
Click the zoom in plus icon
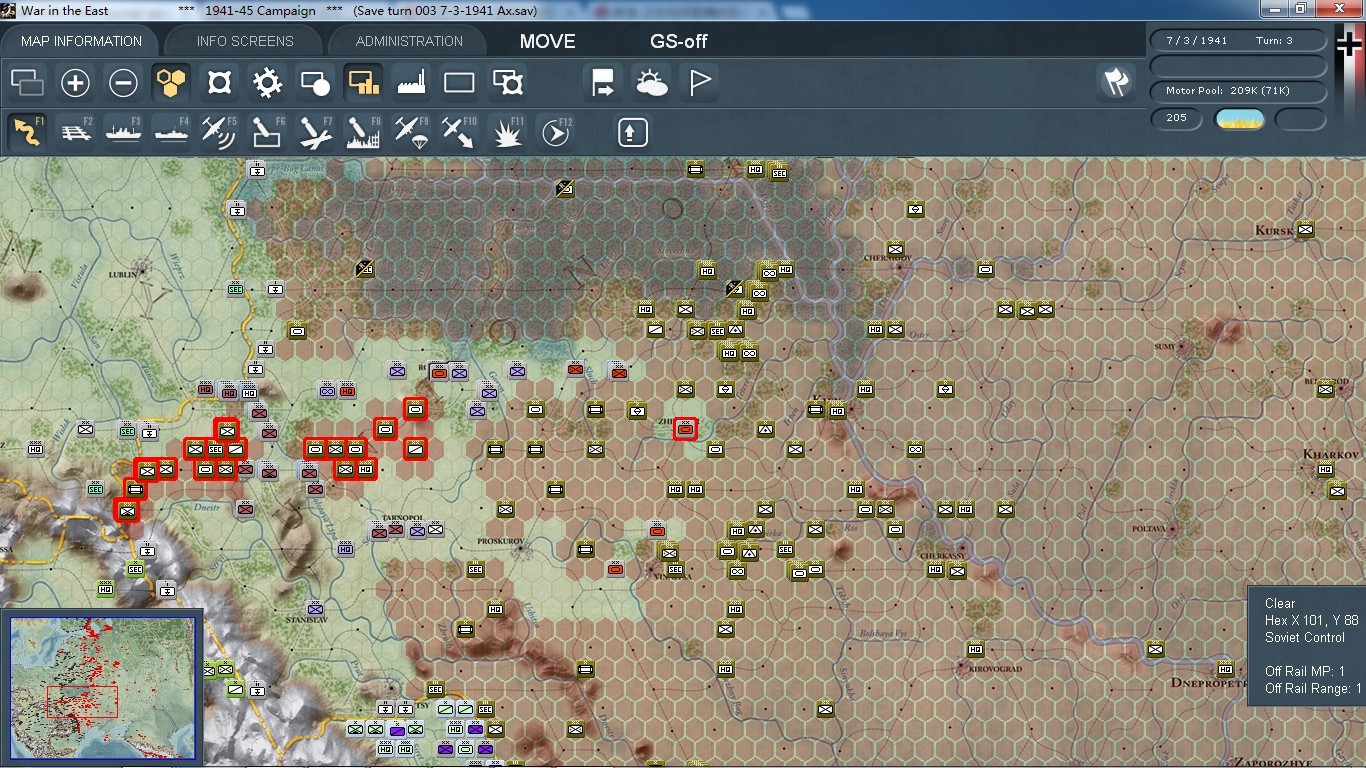76,83
